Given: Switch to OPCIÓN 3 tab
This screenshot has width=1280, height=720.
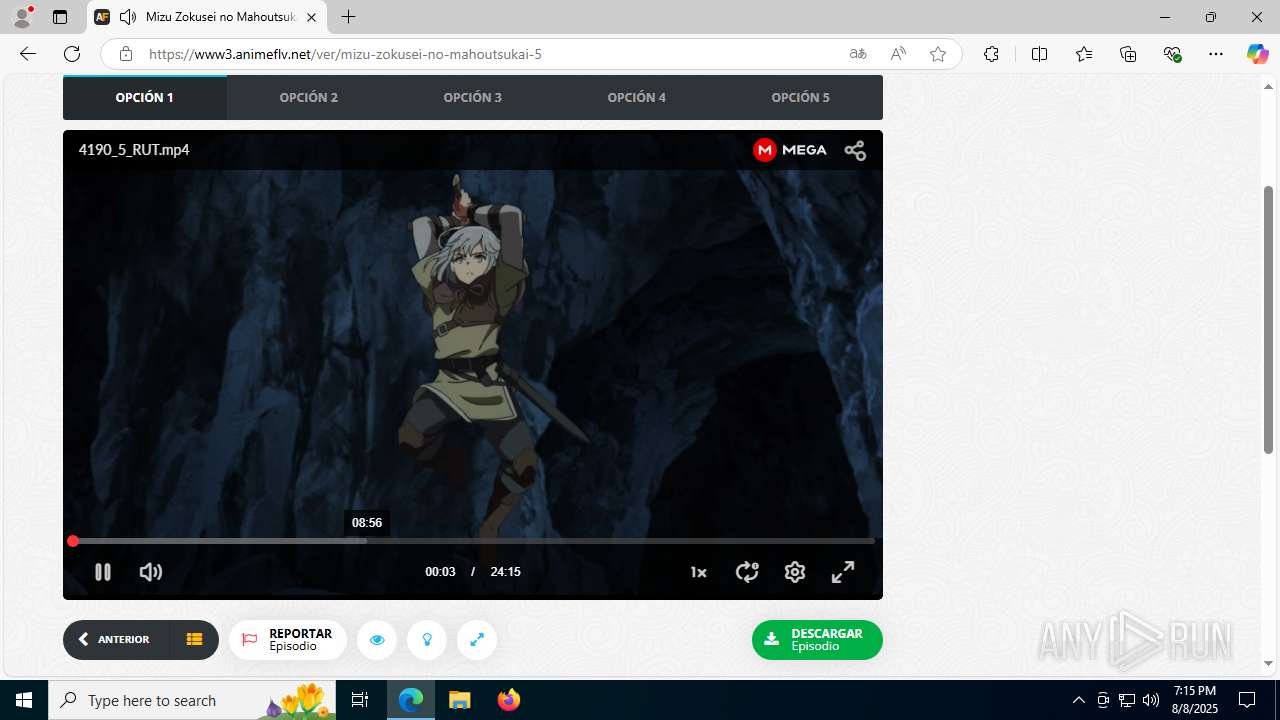Looking at the screenshot, I should [473, 97].
